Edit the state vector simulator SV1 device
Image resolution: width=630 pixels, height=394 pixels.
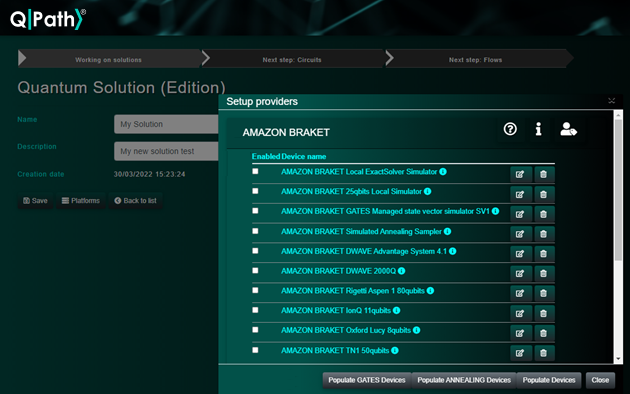520,214
